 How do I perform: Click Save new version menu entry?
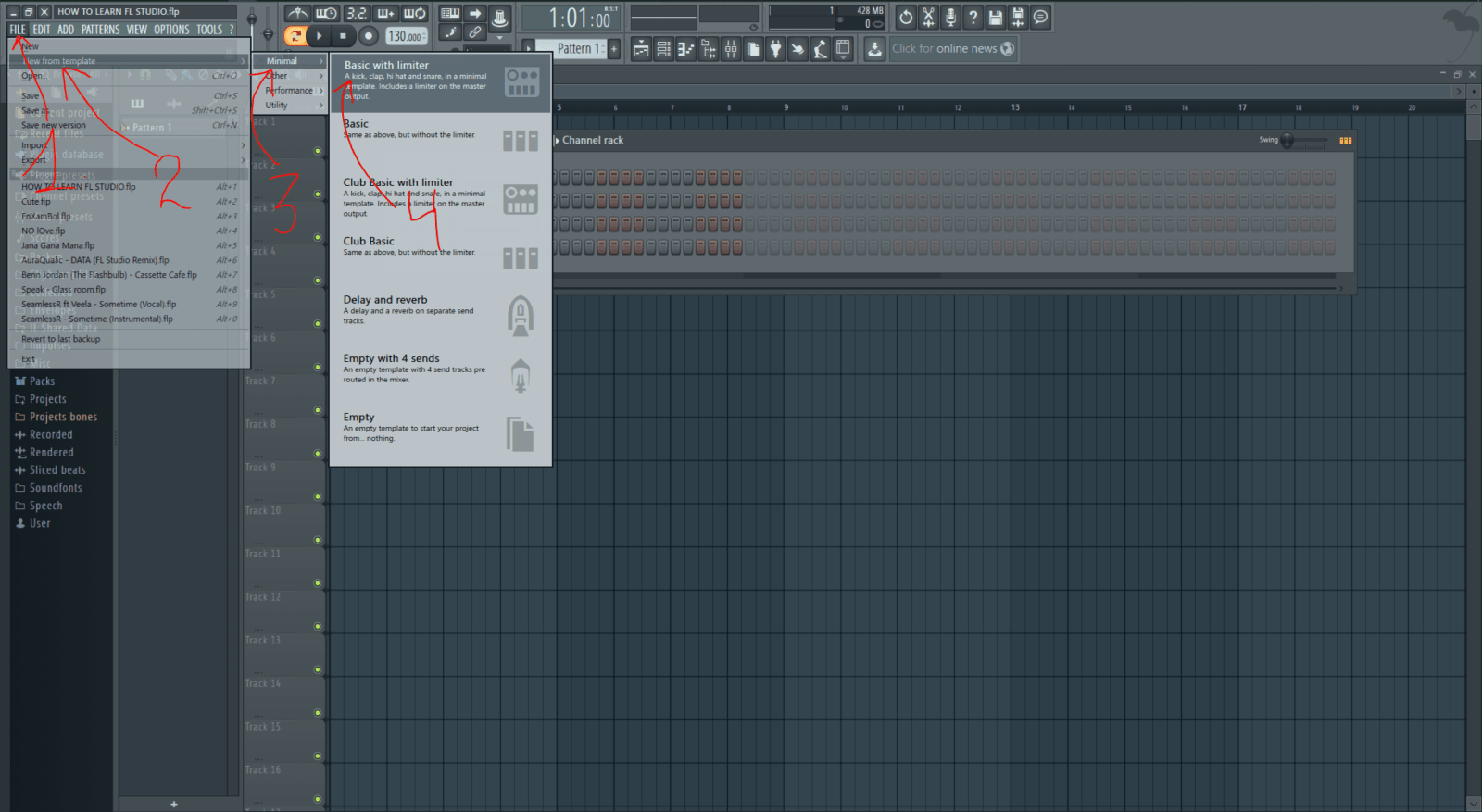coord(130,125)
